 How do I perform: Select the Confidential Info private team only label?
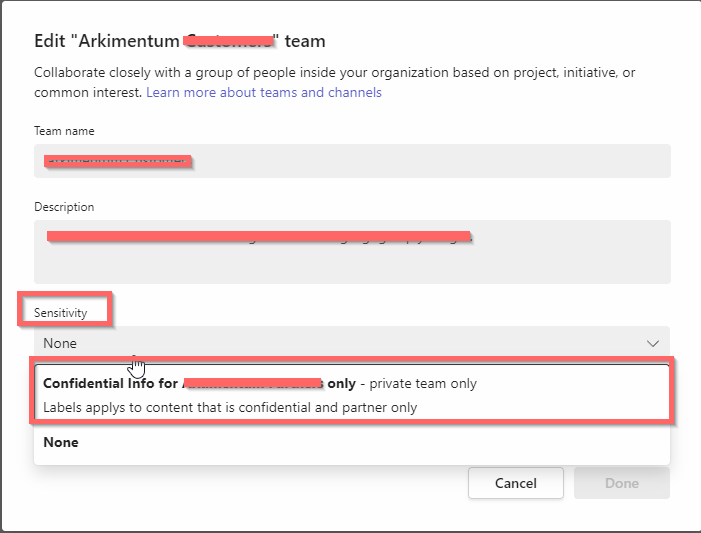click(x=352, y=395)
